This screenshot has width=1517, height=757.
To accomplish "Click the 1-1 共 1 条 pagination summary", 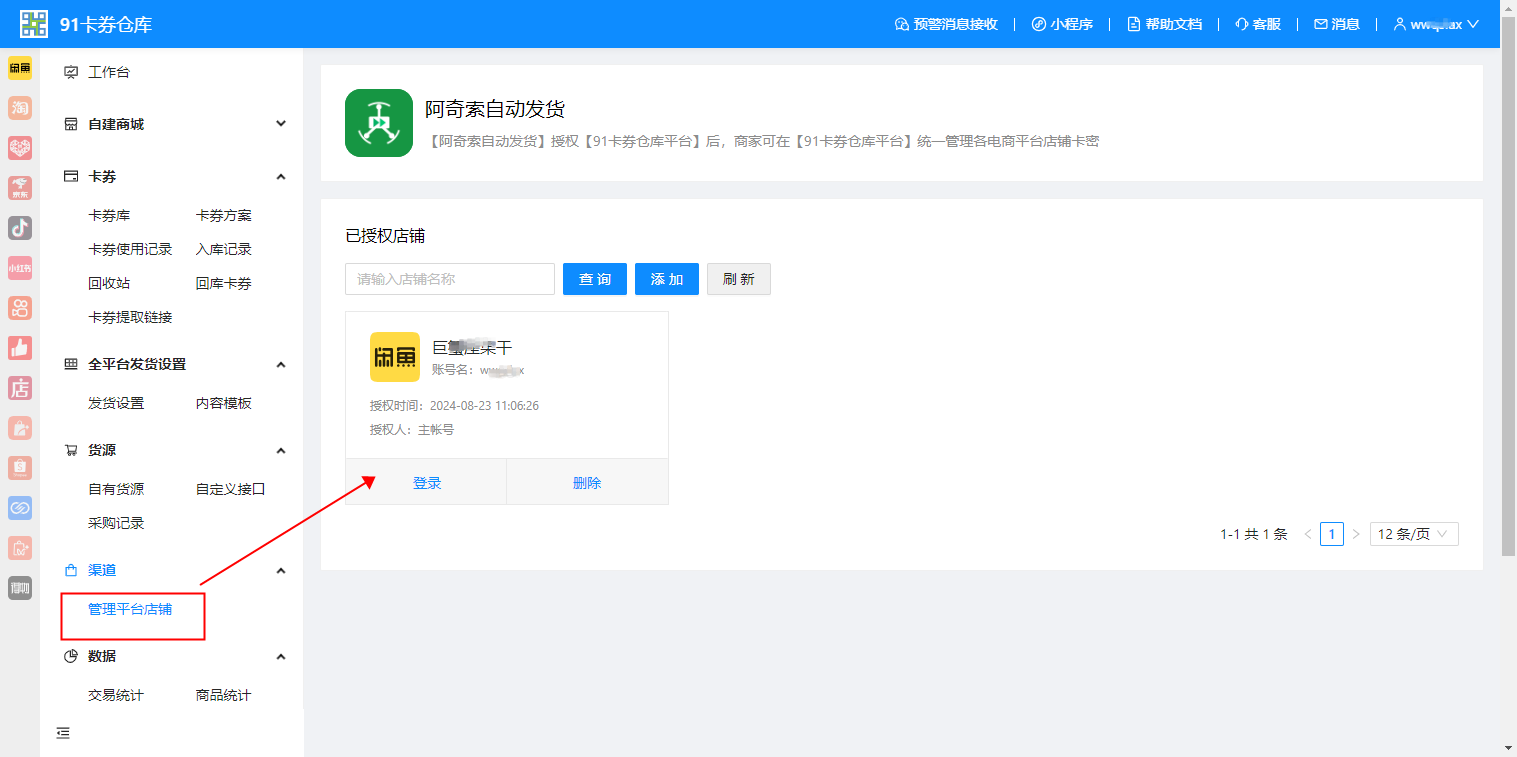I will point(1254,534).
